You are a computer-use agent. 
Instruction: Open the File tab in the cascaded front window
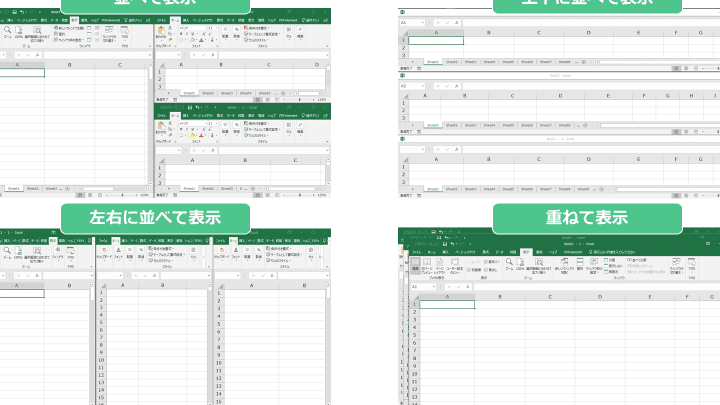coord(417,252)
